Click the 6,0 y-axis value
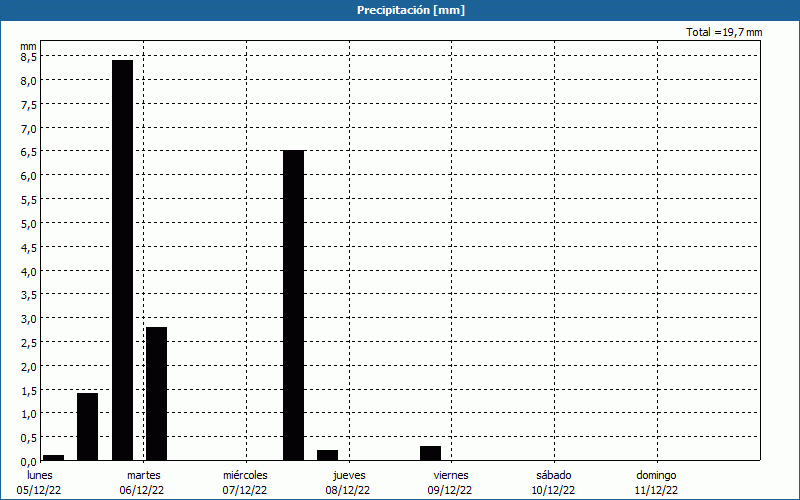Viewport: 800px width, 500px height. (x=29, y=176)
